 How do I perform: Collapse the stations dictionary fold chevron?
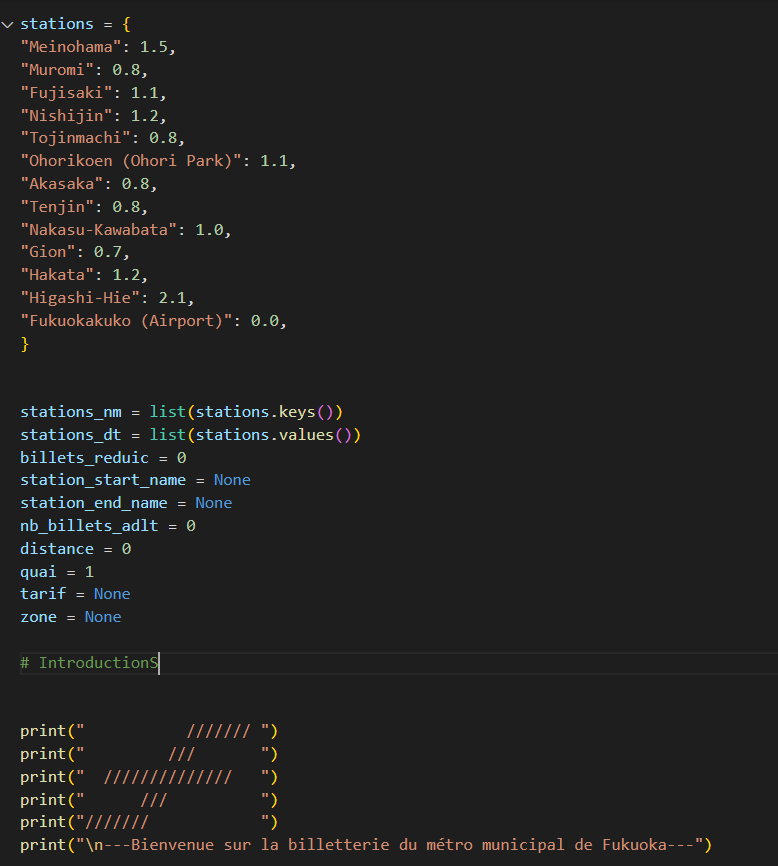(8, 24)
